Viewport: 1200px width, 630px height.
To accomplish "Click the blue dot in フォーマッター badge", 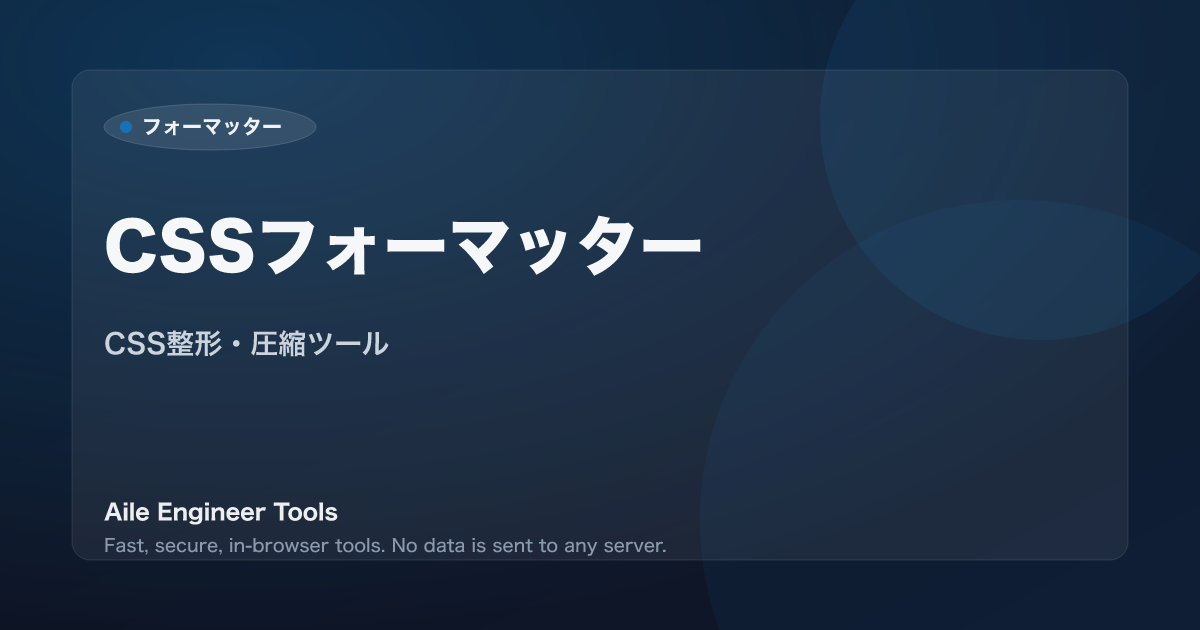I will (126, 127).
